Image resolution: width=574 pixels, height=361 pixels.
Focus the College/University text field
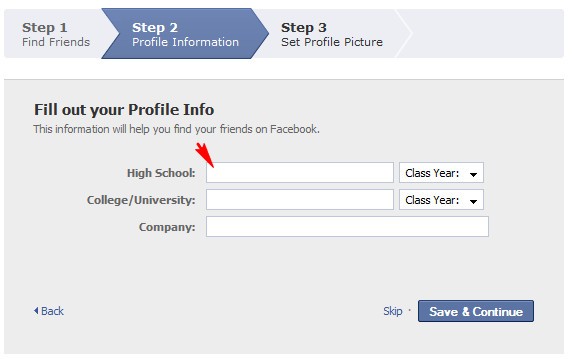pyautogui.click(x=300, y=200)
